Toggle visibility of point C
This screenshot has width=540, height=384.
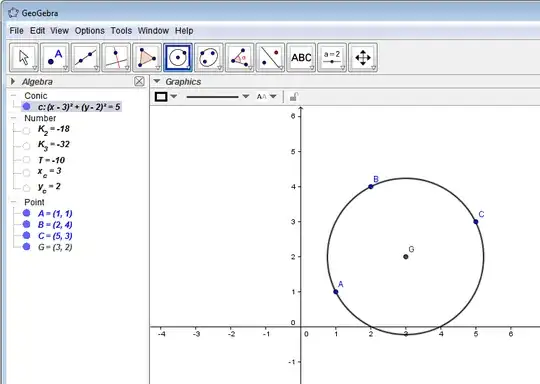coord(27,235)
